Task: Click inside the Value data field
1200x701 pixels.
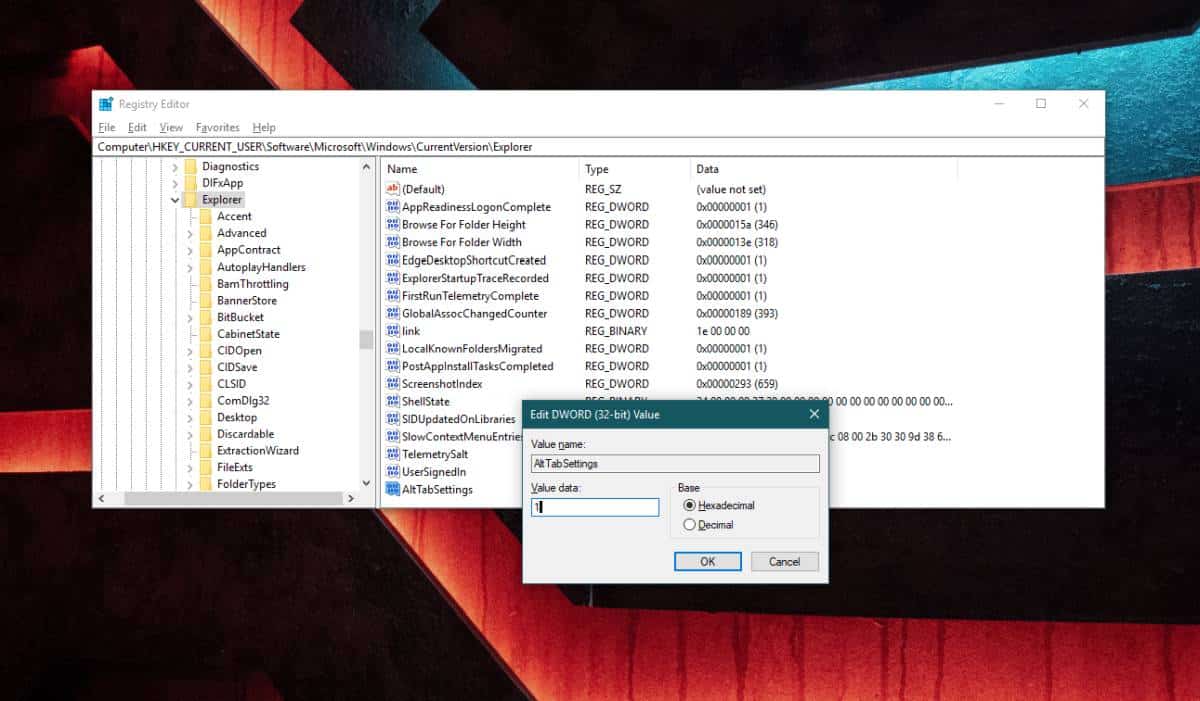Action: click(x=594, y=507)
